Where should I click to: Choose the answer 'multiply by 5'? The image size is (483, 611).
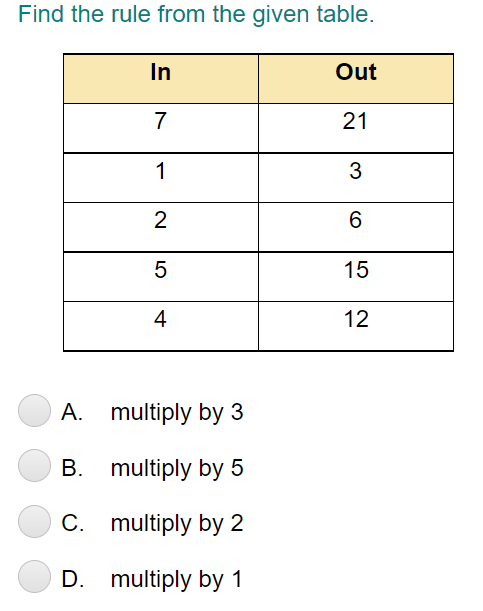[177, 468]
